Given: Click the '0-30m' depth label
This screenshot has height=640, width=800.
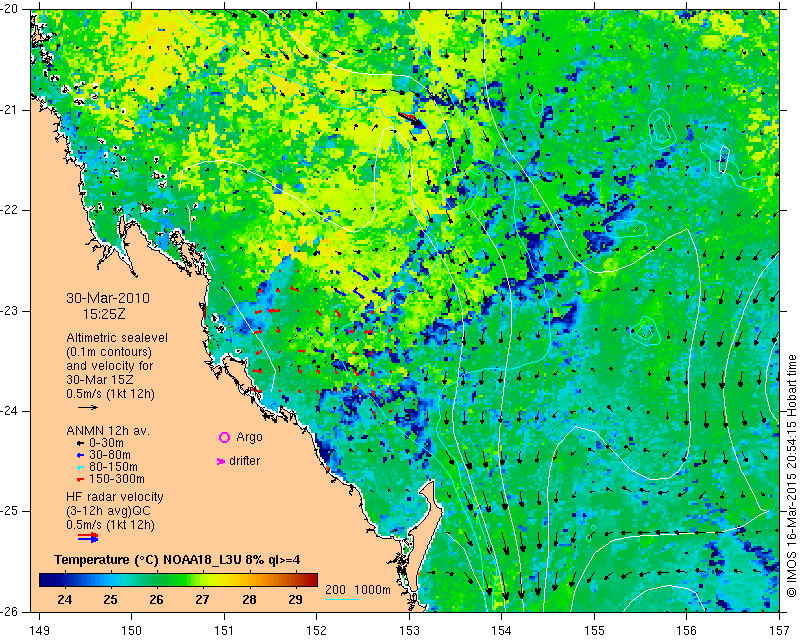Looking at the screenshot, I should click(106, 443).
